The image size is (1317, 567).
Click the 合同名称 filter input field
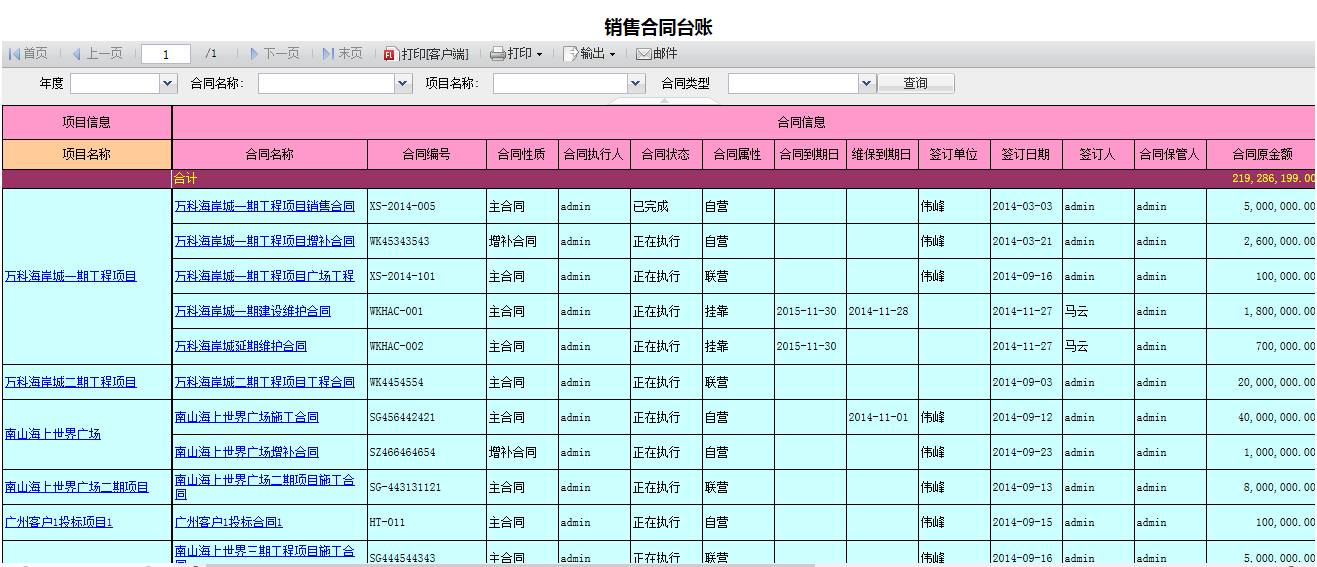point(327,84)
